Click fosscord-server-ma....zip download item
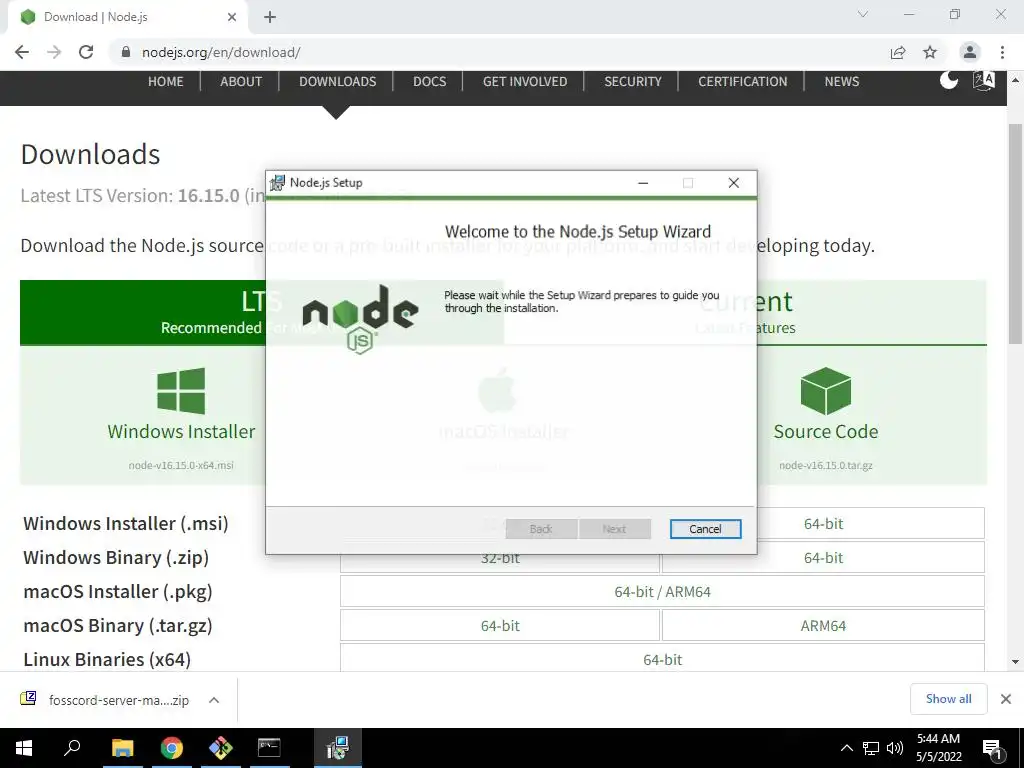1024x768 pixels. point(119,700)
